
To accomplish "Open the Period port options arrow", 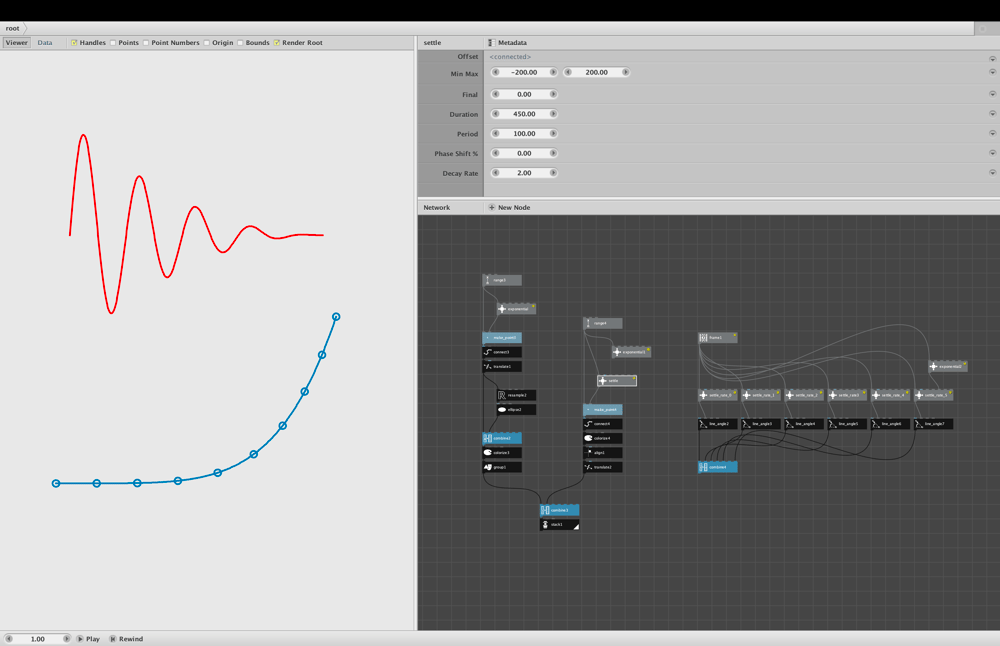I will [992, 133].
